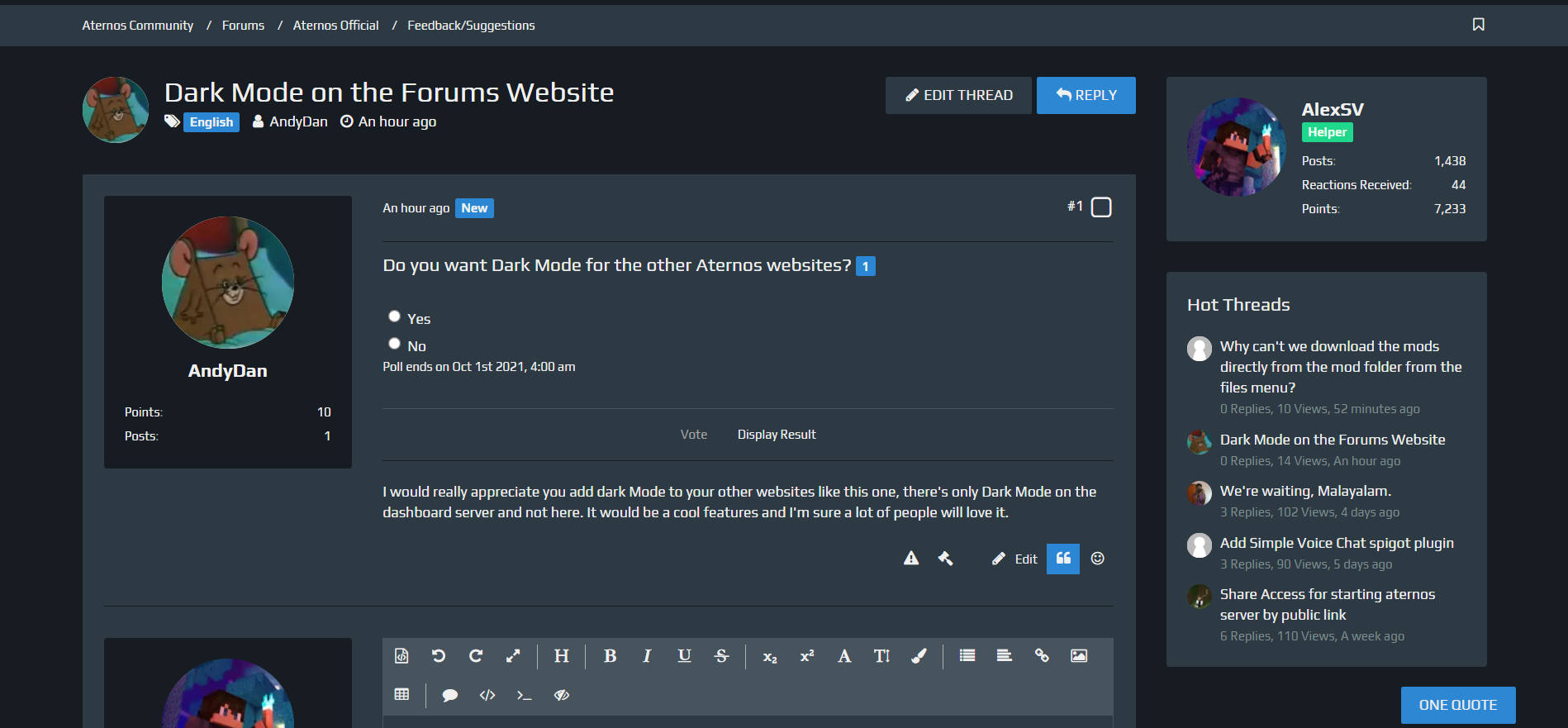1568x728 pixels.
Task: Edit AndyDan's post
Action: [x=1014, y=559]
